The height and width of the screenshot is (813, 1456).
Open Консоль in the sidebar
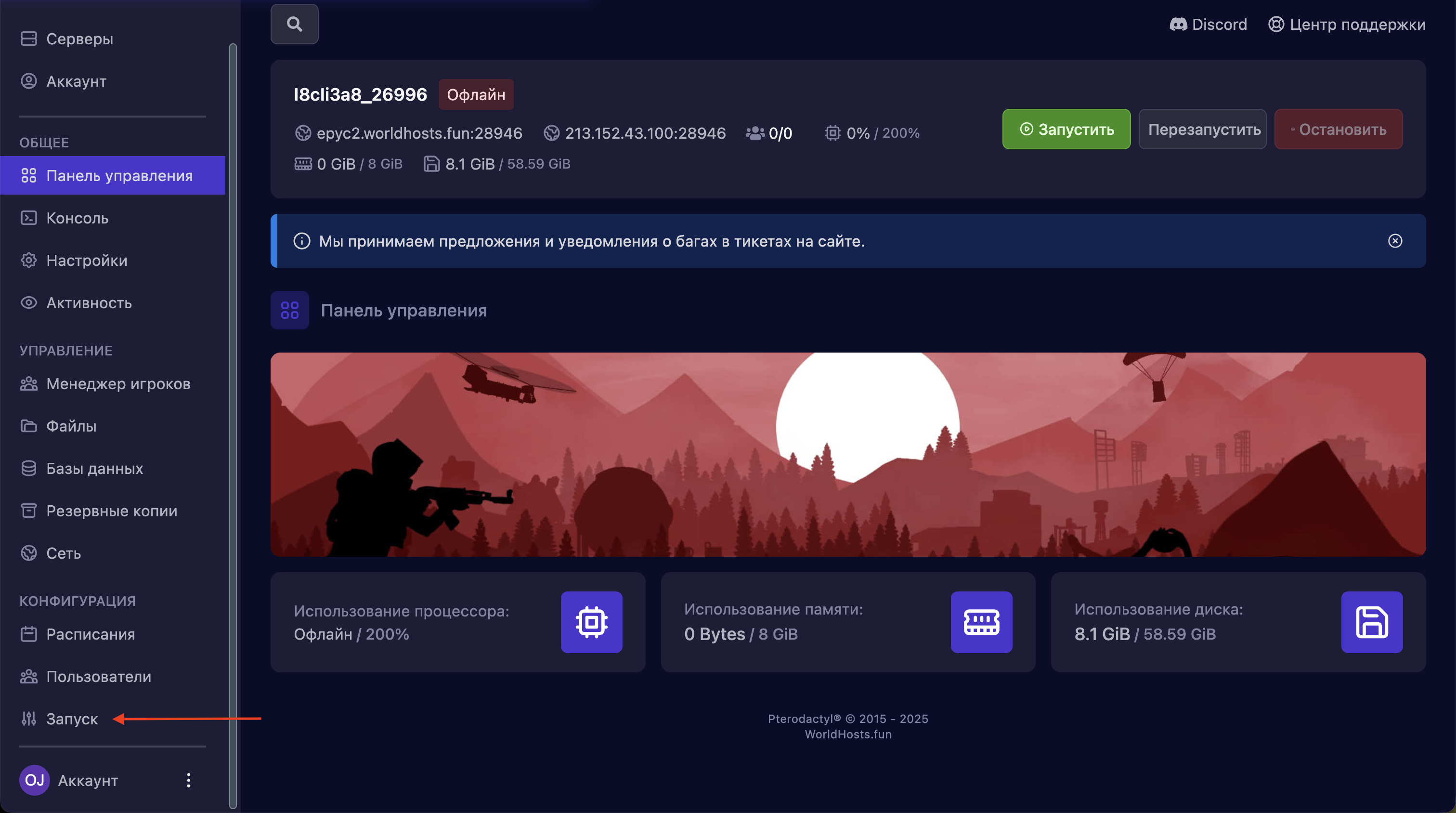(x=77, y=218)
